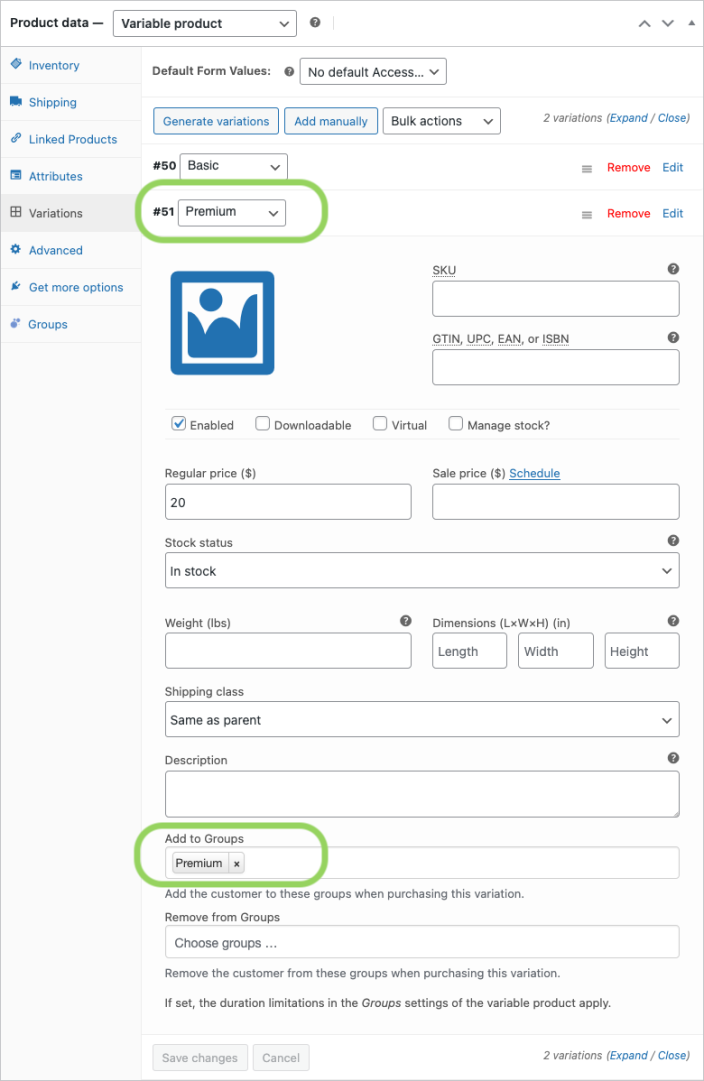Click the bottom Expand variations link
The width and height of the screenshot is (704, 1081).
click(628, 1055)
